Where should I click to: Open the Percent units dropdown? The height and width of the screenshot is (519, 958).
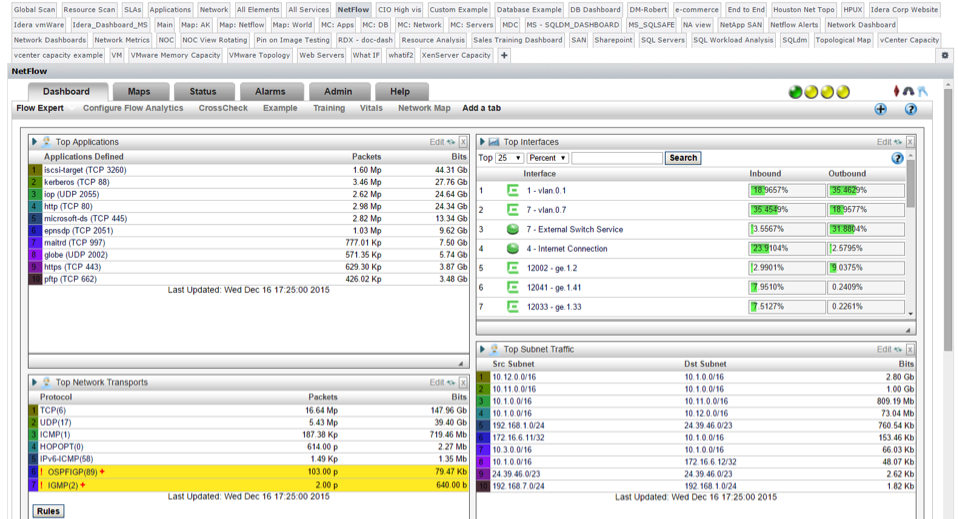pos(547,158)
